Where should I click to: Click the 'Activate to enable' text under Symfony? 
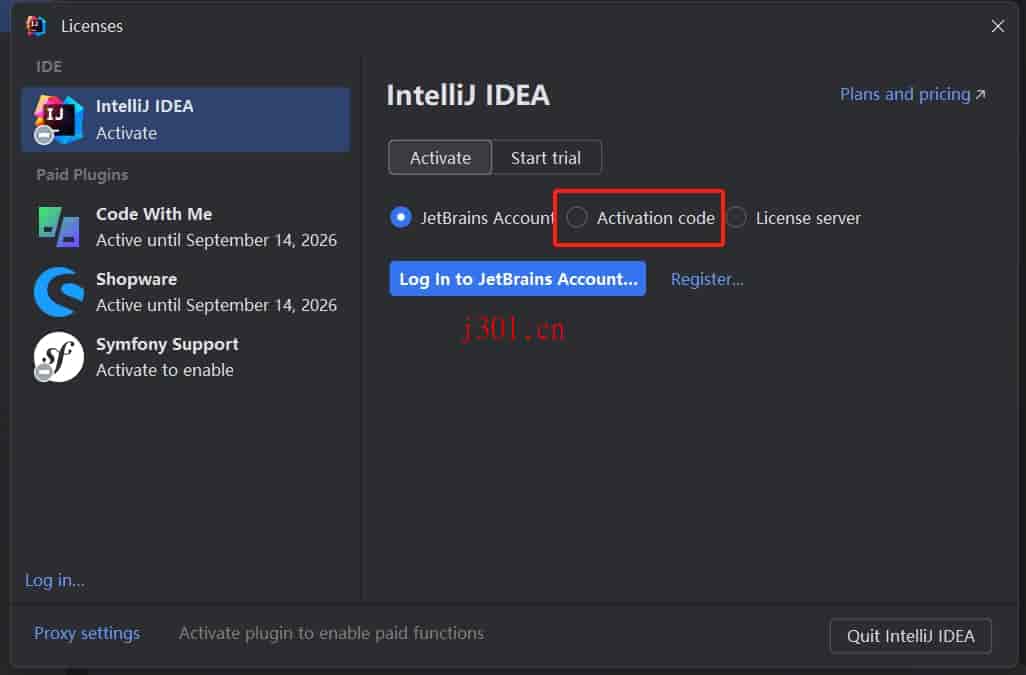165,370
